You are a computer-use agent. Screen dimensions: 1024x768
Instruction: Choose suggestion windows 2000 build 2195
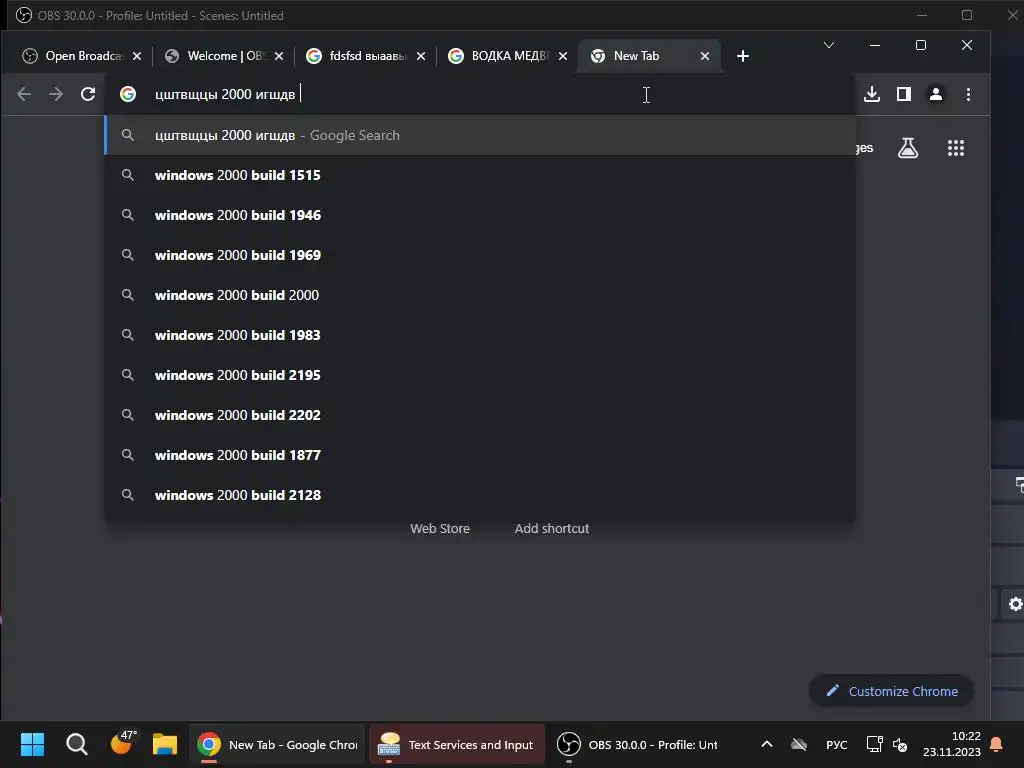(481, 375)
